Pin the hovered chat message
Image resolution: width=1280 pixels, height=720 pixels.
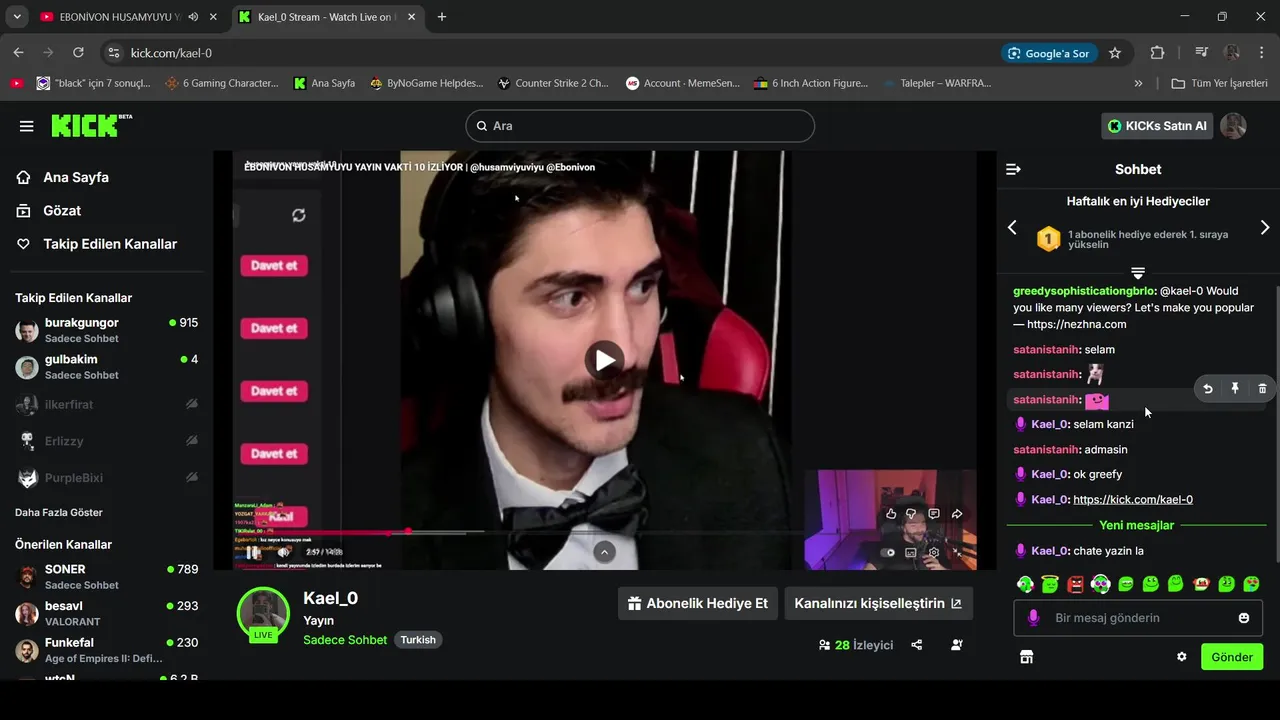click(1235, 389)
